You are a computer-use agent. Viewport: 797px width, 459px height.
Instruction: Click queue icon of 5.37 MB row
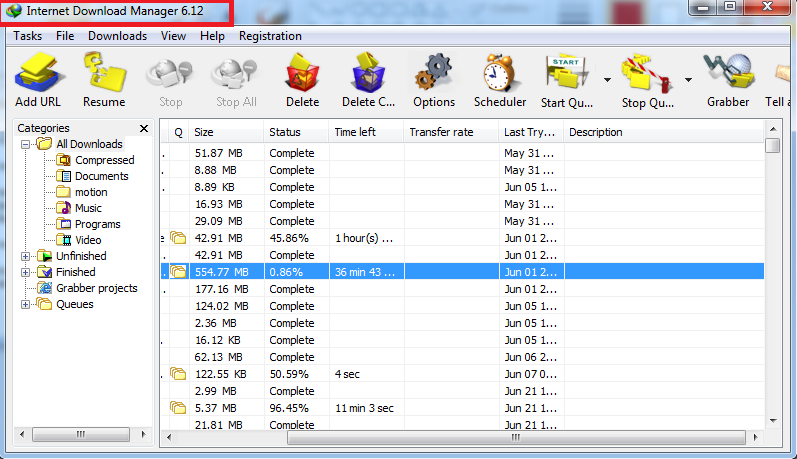[x=178, y=408]
